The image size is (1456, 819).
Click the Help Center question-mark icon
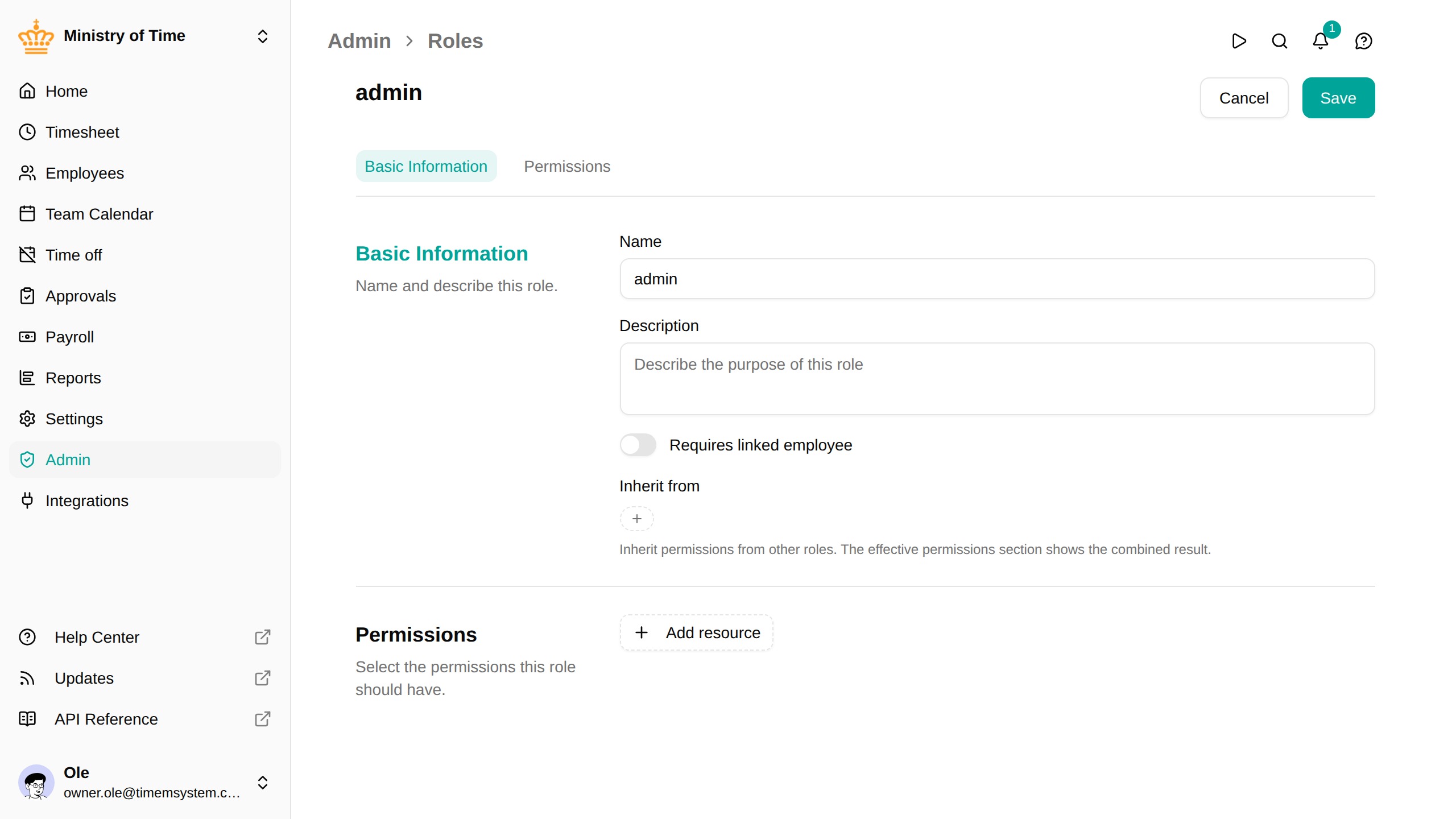point(27,637)
